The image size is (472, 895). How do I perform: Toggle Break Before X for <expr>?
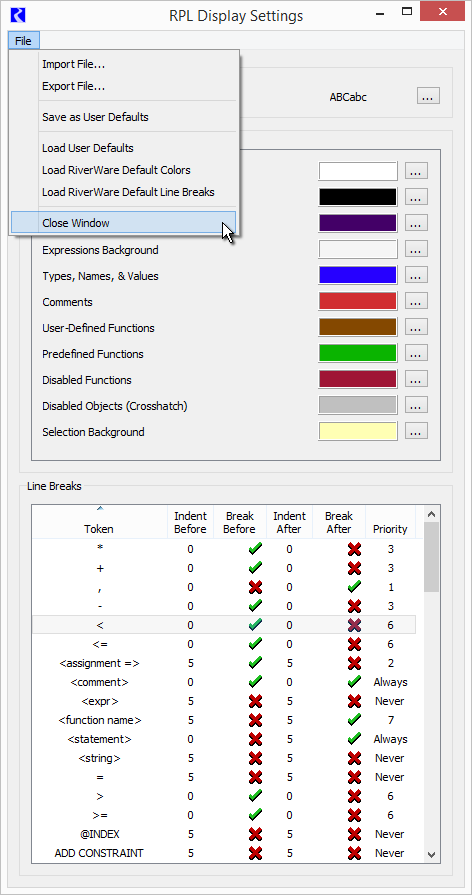(255, 701)
